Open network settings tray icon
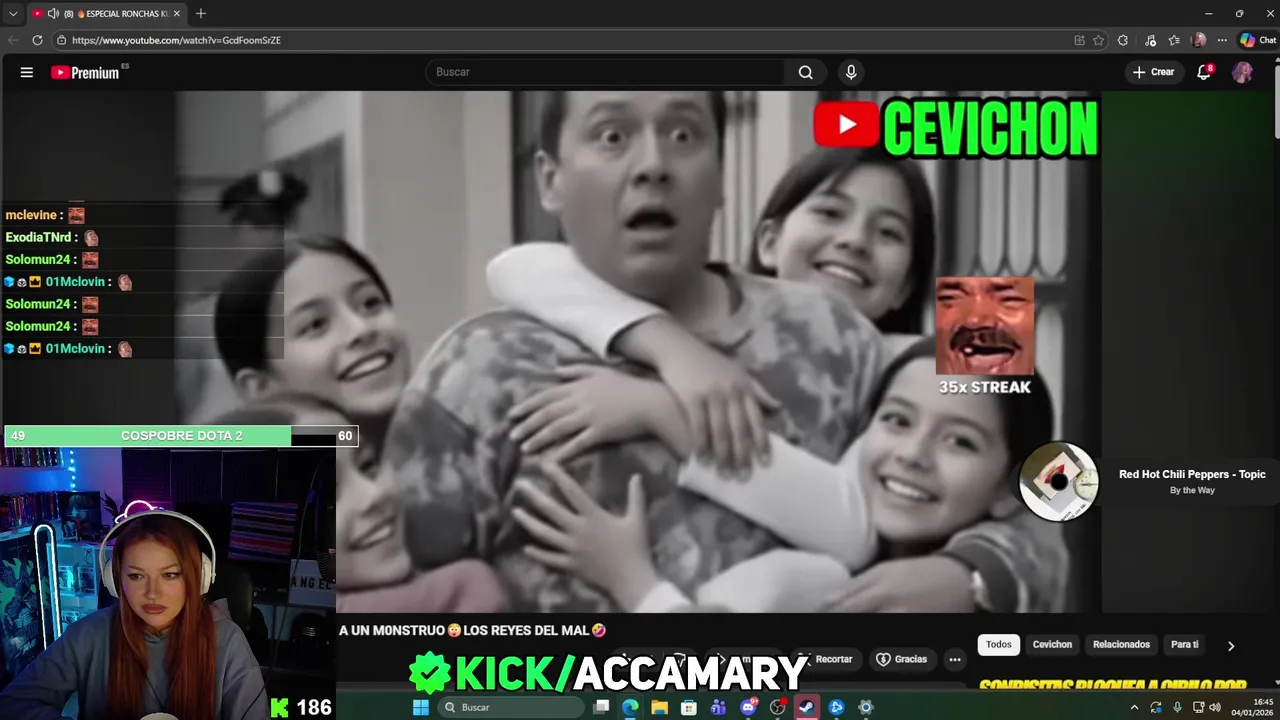The width and height of the screenshot is (1280, 720). point(1198,707)
